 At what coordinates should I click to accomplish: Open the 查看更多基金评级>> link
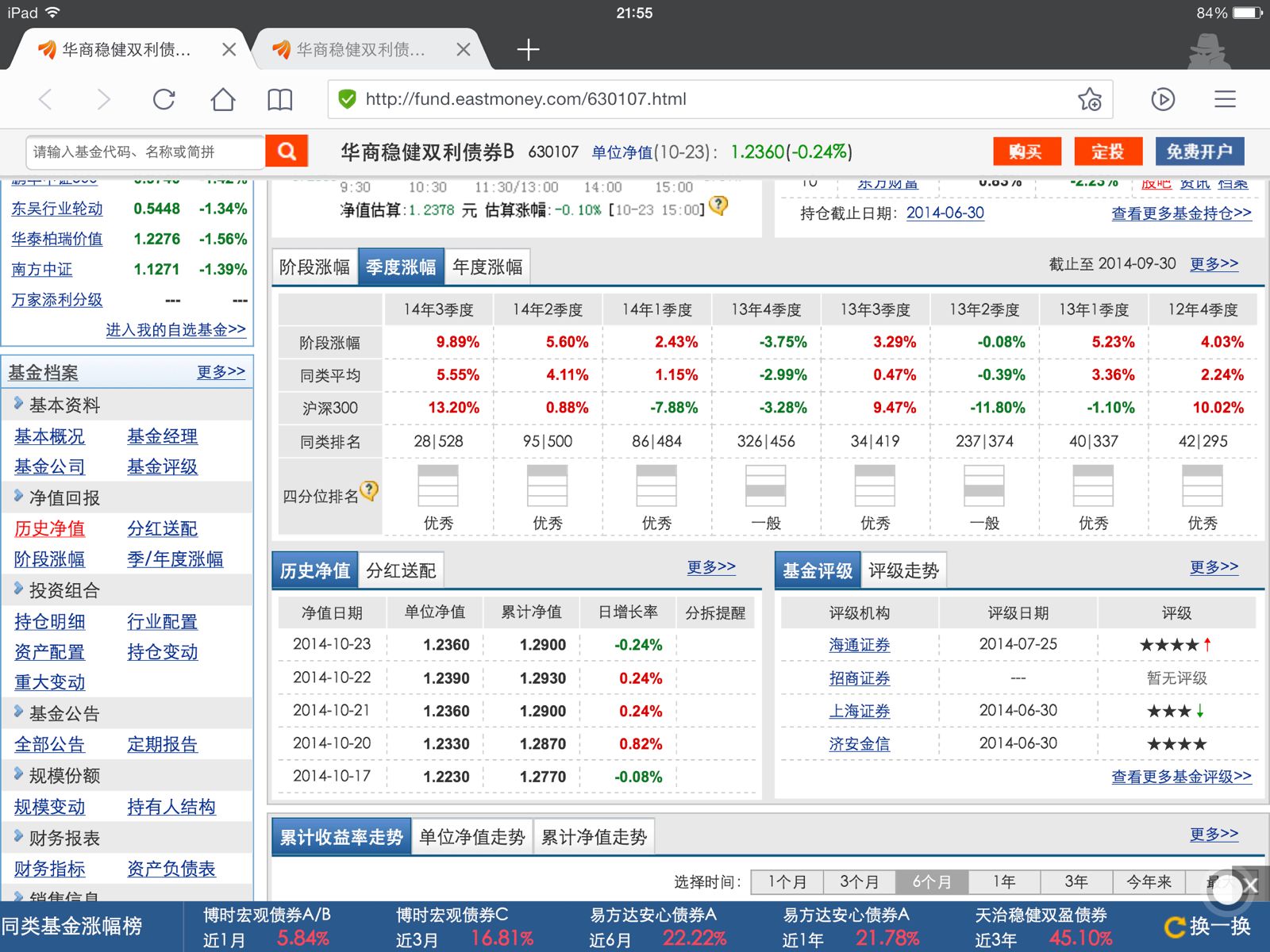(1181, 777)
